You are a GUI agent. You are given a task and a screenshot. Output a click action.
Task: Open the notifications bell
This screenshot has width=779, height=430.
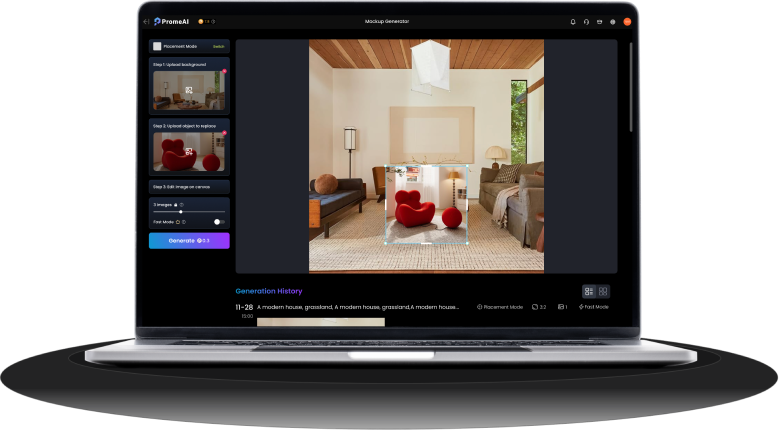point(573,21)
